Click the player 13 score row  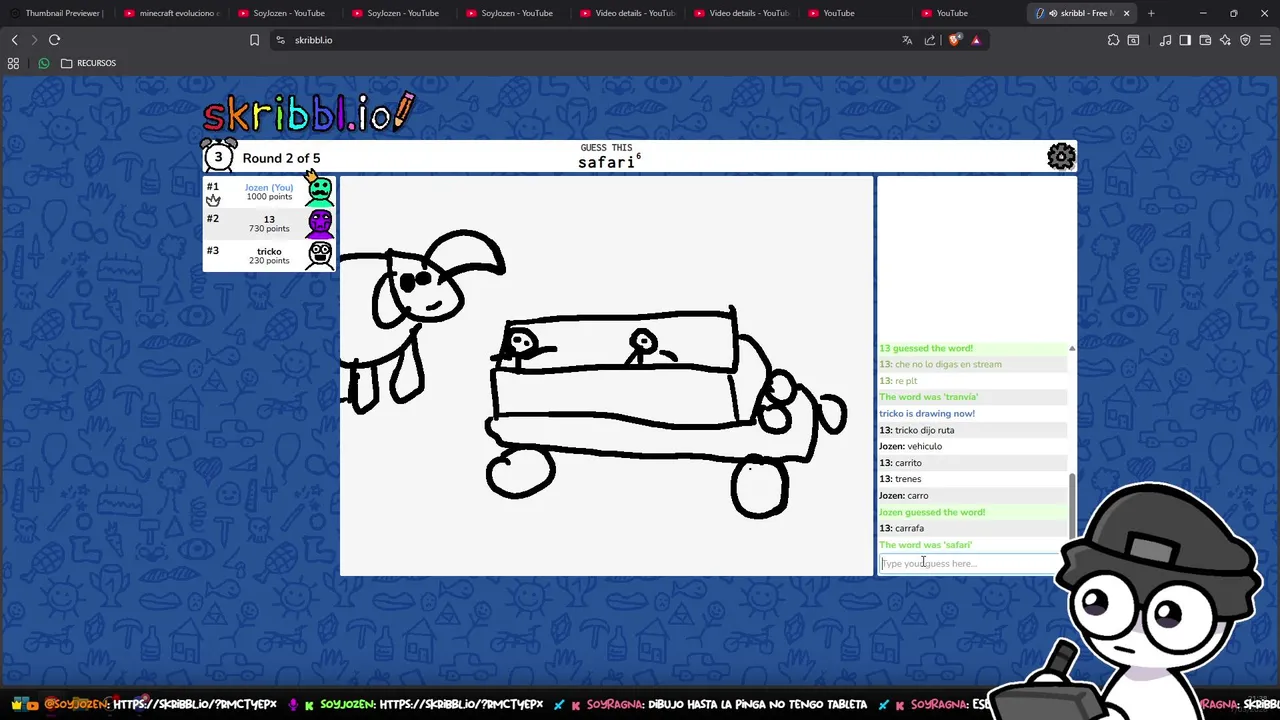point(269,224)
